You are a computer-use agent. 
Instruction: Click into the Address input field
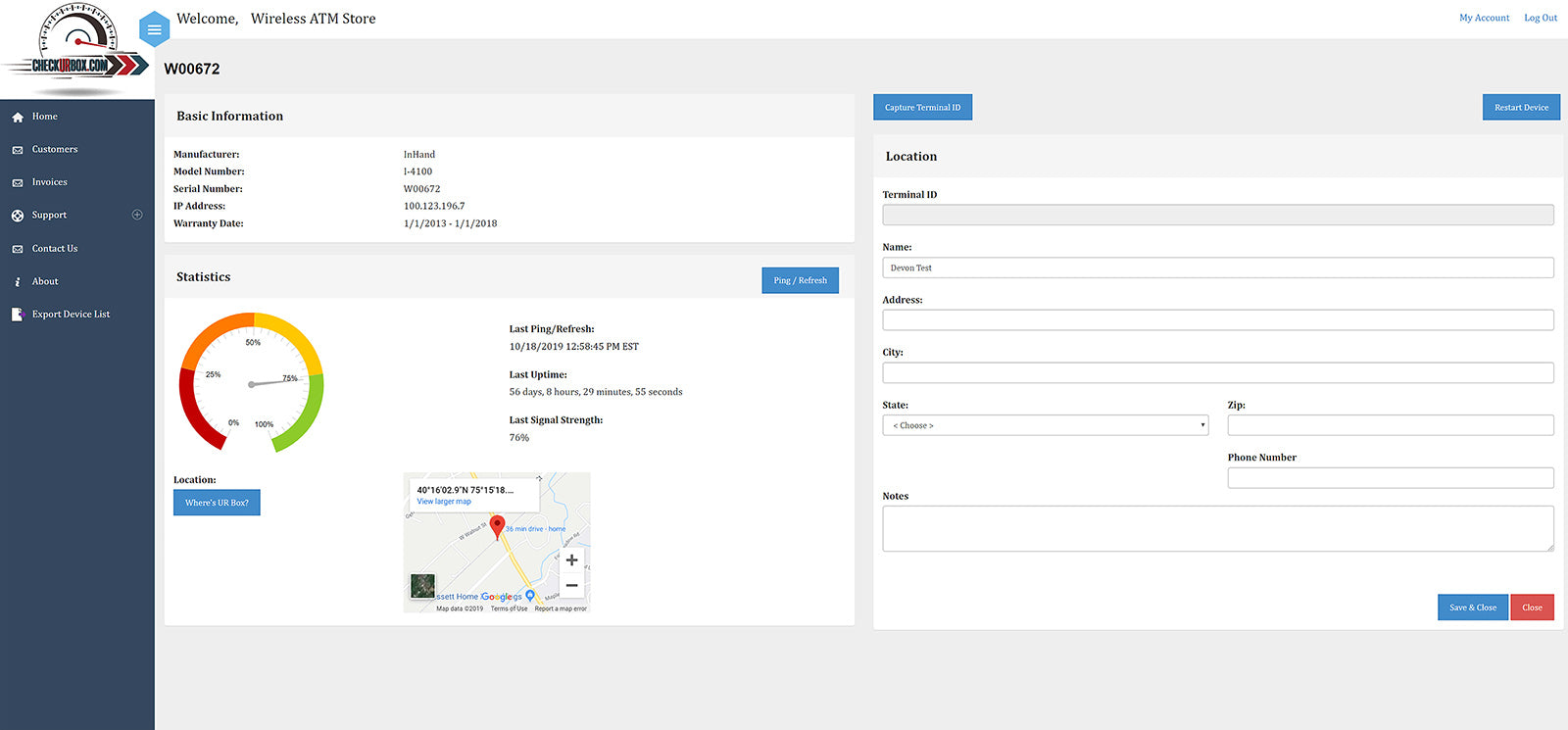click(1217, 320)
